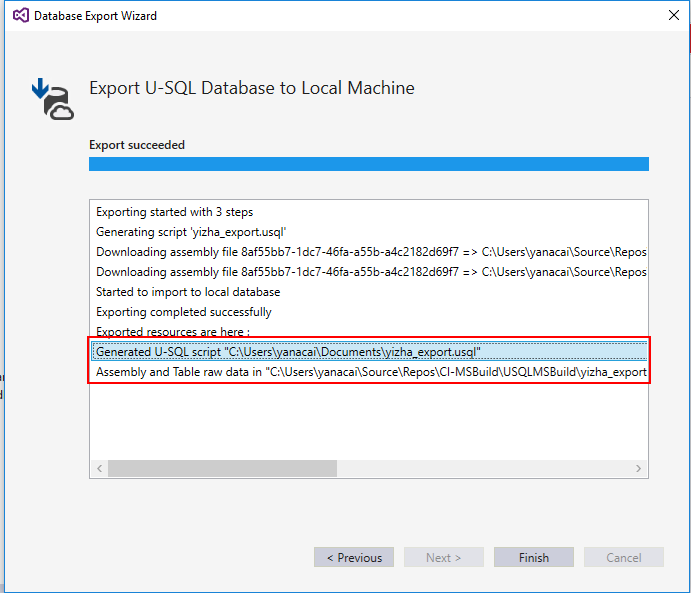Screen dimensions: 691x593
Task: Click the 'Export succeeded' status label
Action: pyautogui.click(x=137, y=145)
